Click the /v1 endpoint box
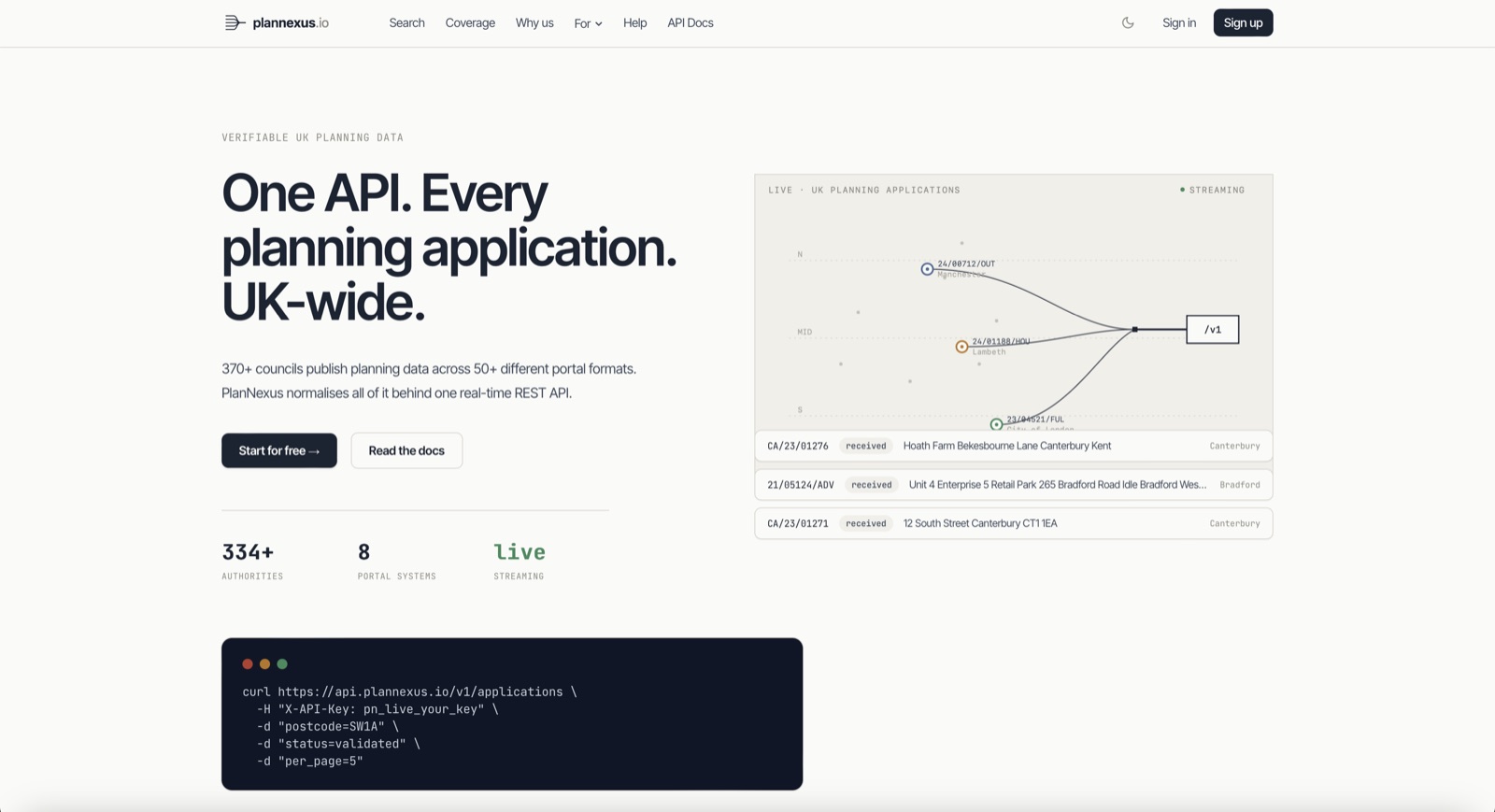This screenshot has width=1495, height=812. coord(1212,329)
